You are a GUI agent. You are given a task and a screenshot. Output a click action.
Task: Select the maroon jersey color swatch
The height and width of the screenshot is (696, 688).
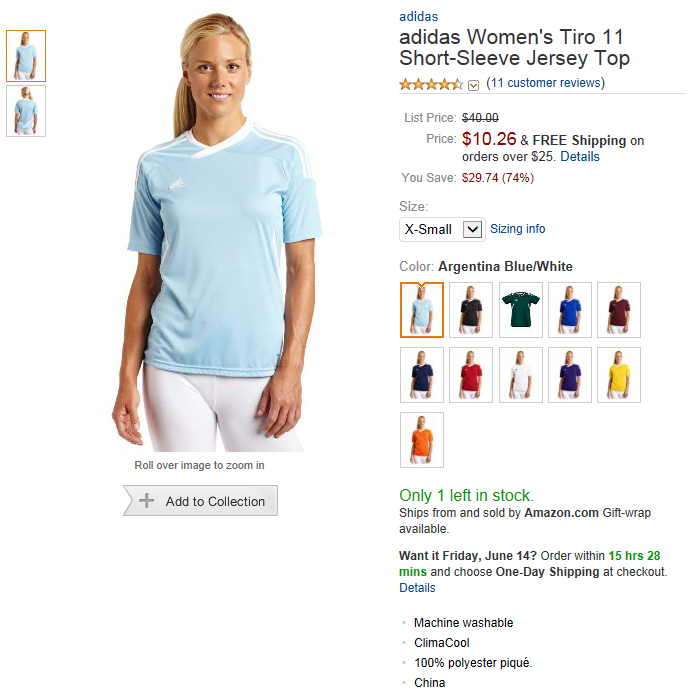click(x=619, y=310)
